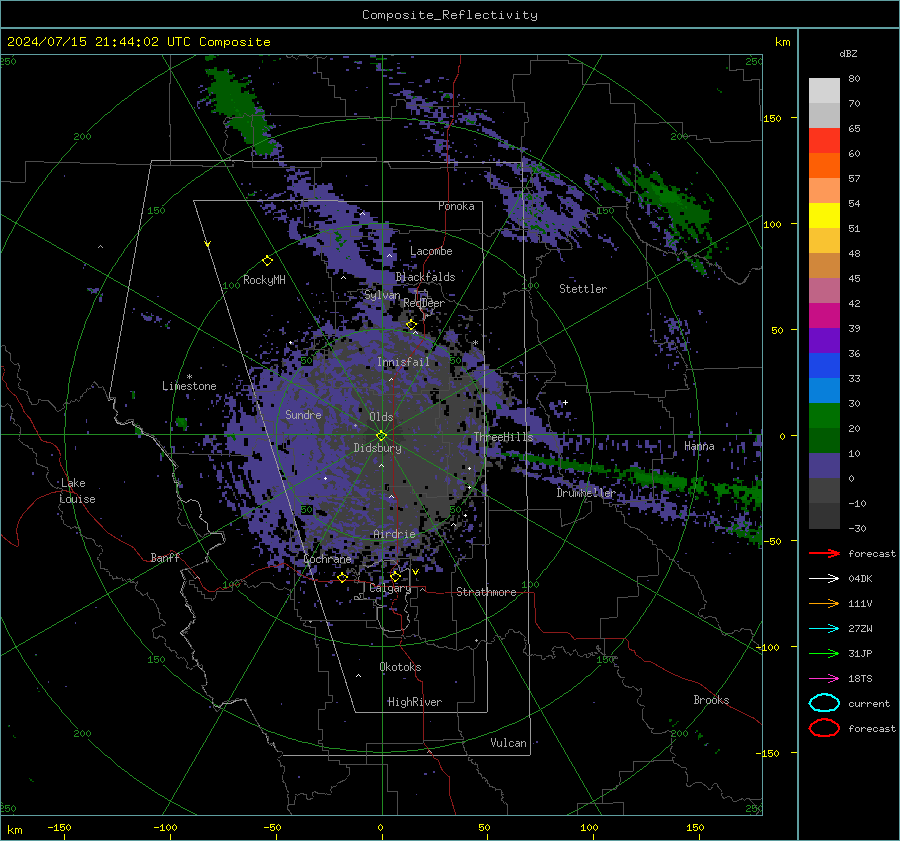Image resolution: width=900 pixels, height=841 pixels.
Task: Select the red 60-65 dBZ color band
Action: pyautogui.click(x=824, y=140)
